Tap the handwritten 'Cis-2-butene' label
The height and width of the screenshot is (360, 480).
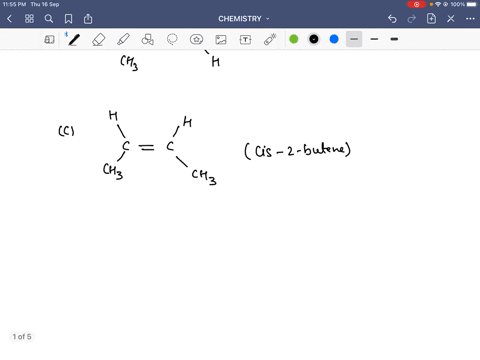coord(297,150)
